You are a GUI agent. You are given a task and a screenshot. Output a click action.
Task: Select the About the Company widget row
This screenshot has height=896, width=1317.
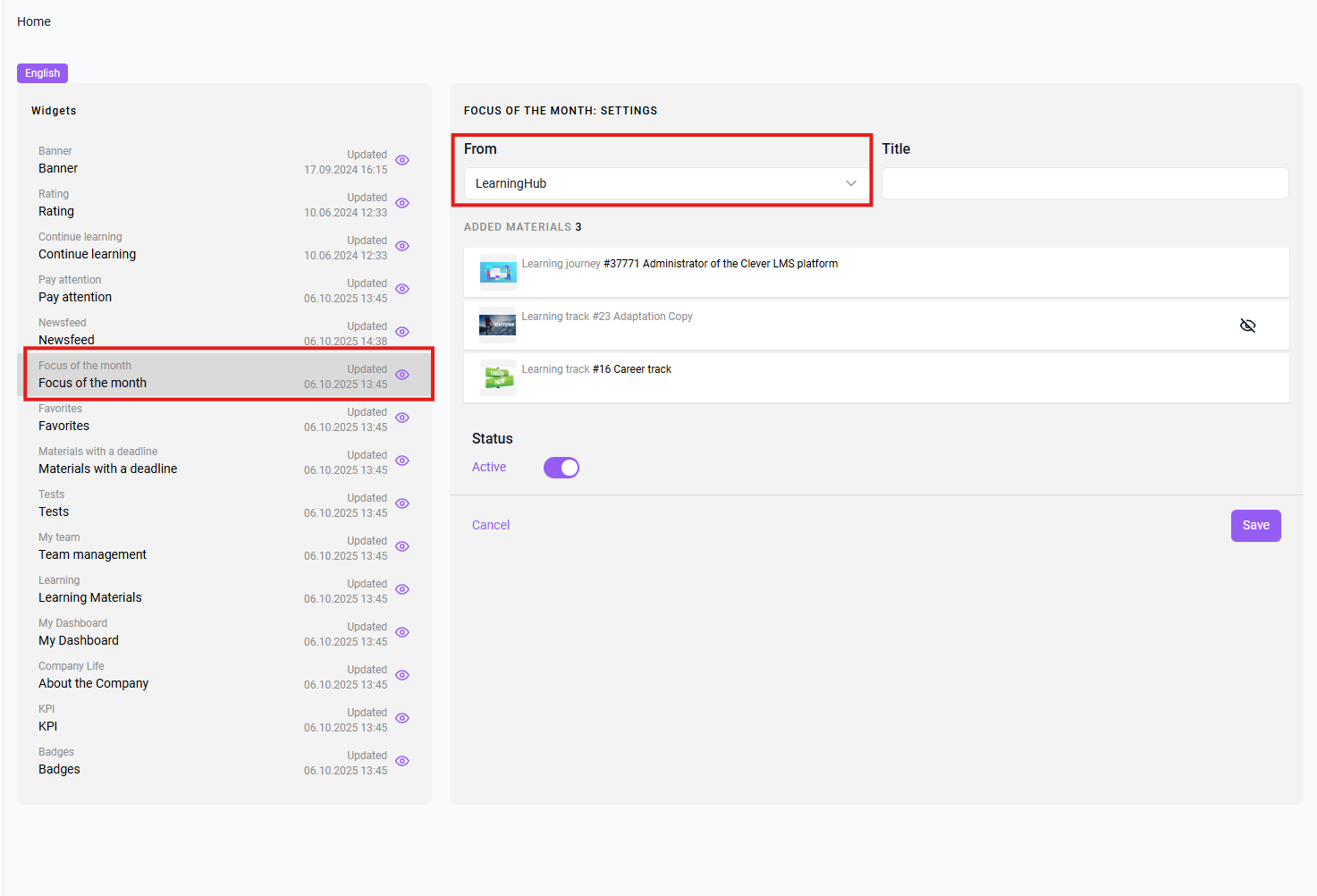click(x=224, y=676)
